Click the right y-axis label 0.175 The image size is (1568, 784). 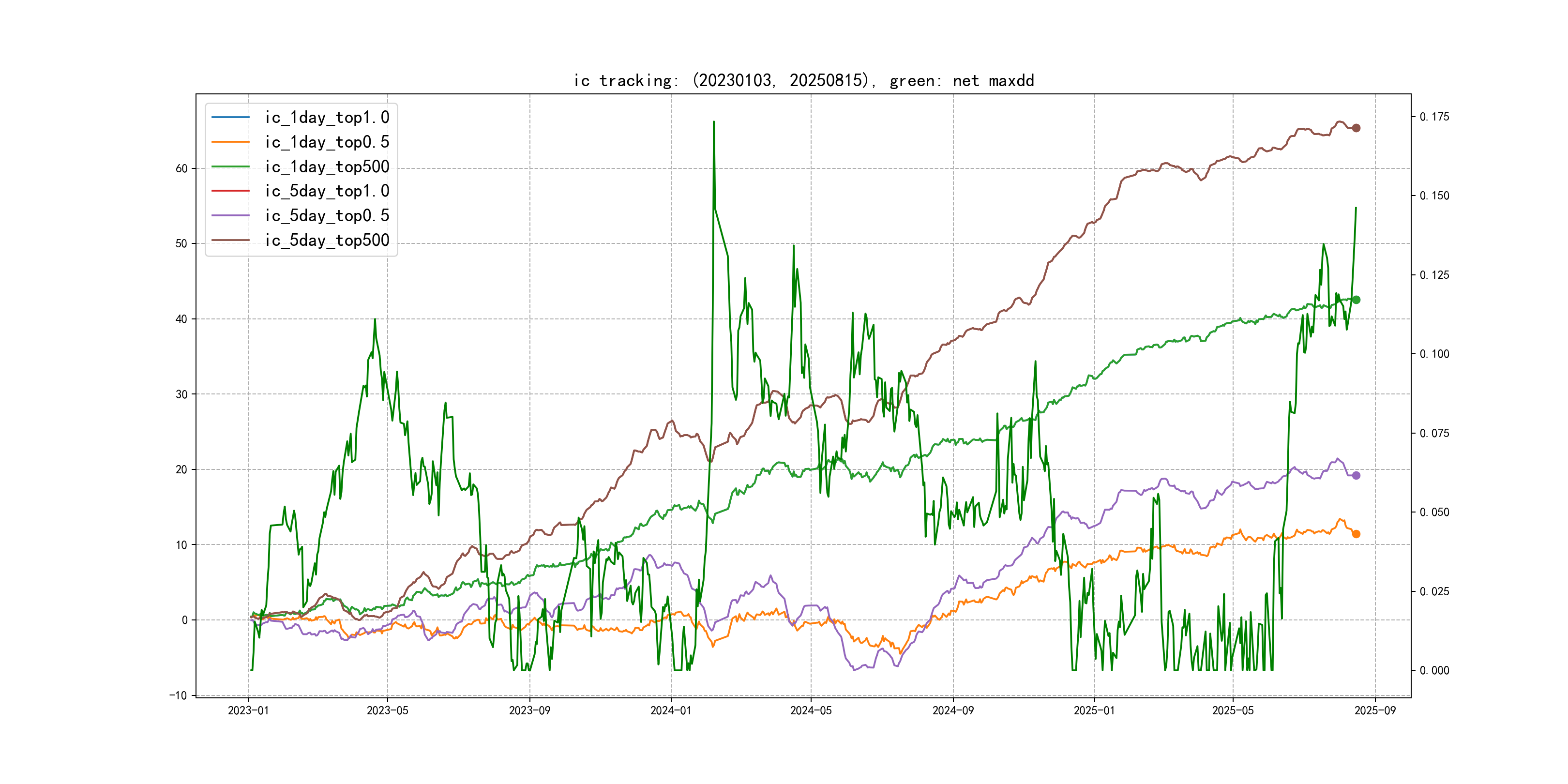(x=1434, y=117)
